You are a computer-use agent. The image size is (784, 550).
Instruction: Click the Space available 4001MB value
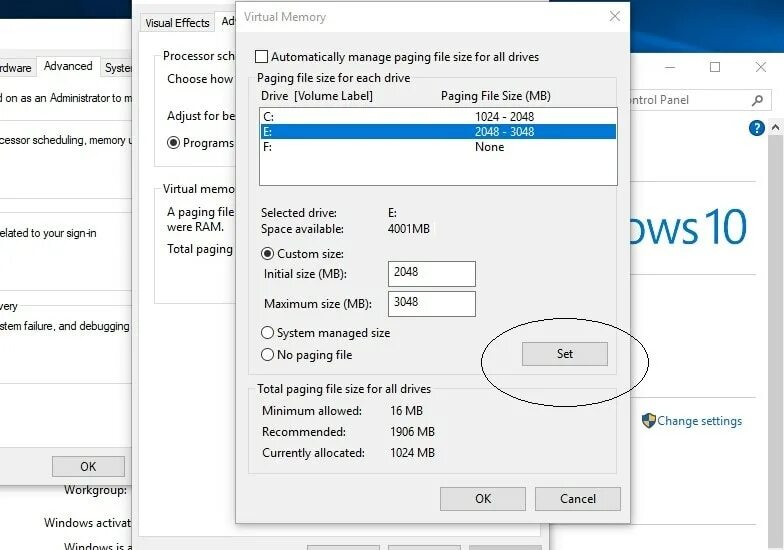[408, 228]
